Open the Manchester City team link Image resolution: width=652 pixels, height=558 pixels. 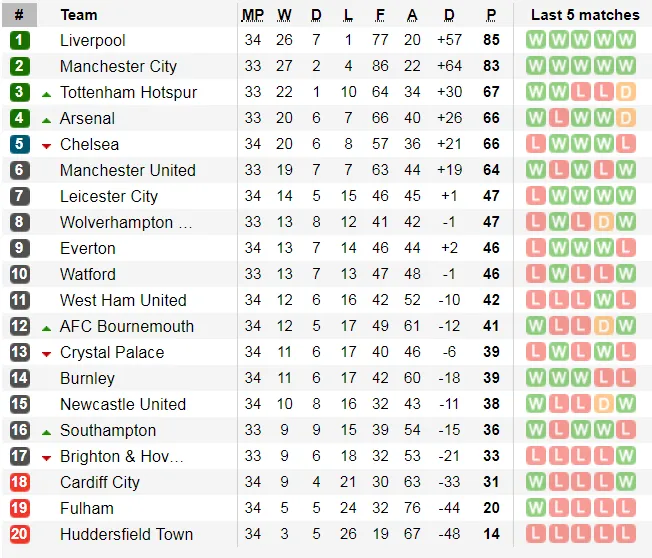tap(118, 67)
